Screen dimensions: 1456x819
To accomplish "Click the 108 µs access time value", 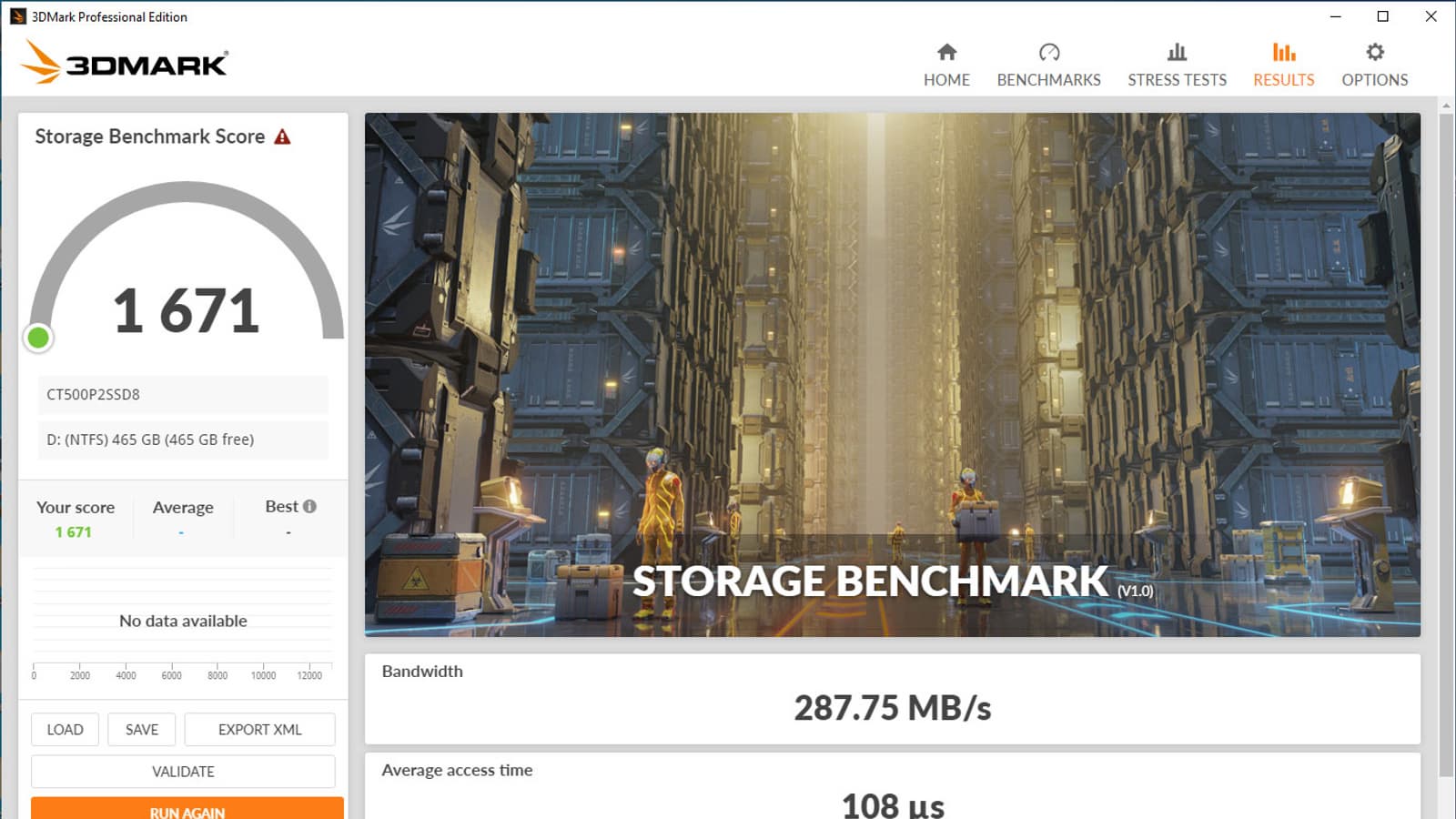I will tap(893, 805).
